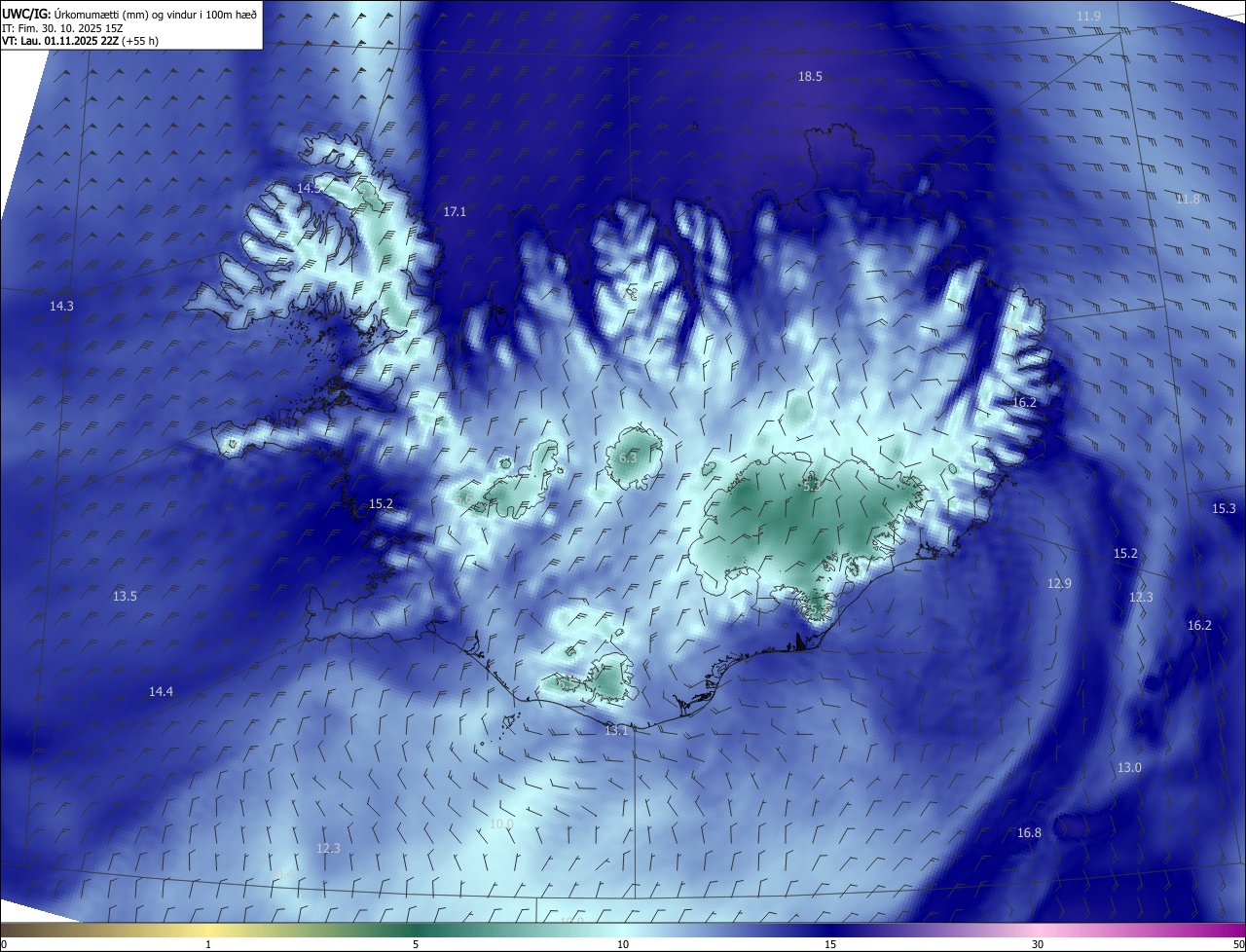Screen dimensions: 1246x952
Task: Select the valid time 'VT: Lau. 01.11.2025 22Z'
Action: pyautogui.click(x=60, y=41)
